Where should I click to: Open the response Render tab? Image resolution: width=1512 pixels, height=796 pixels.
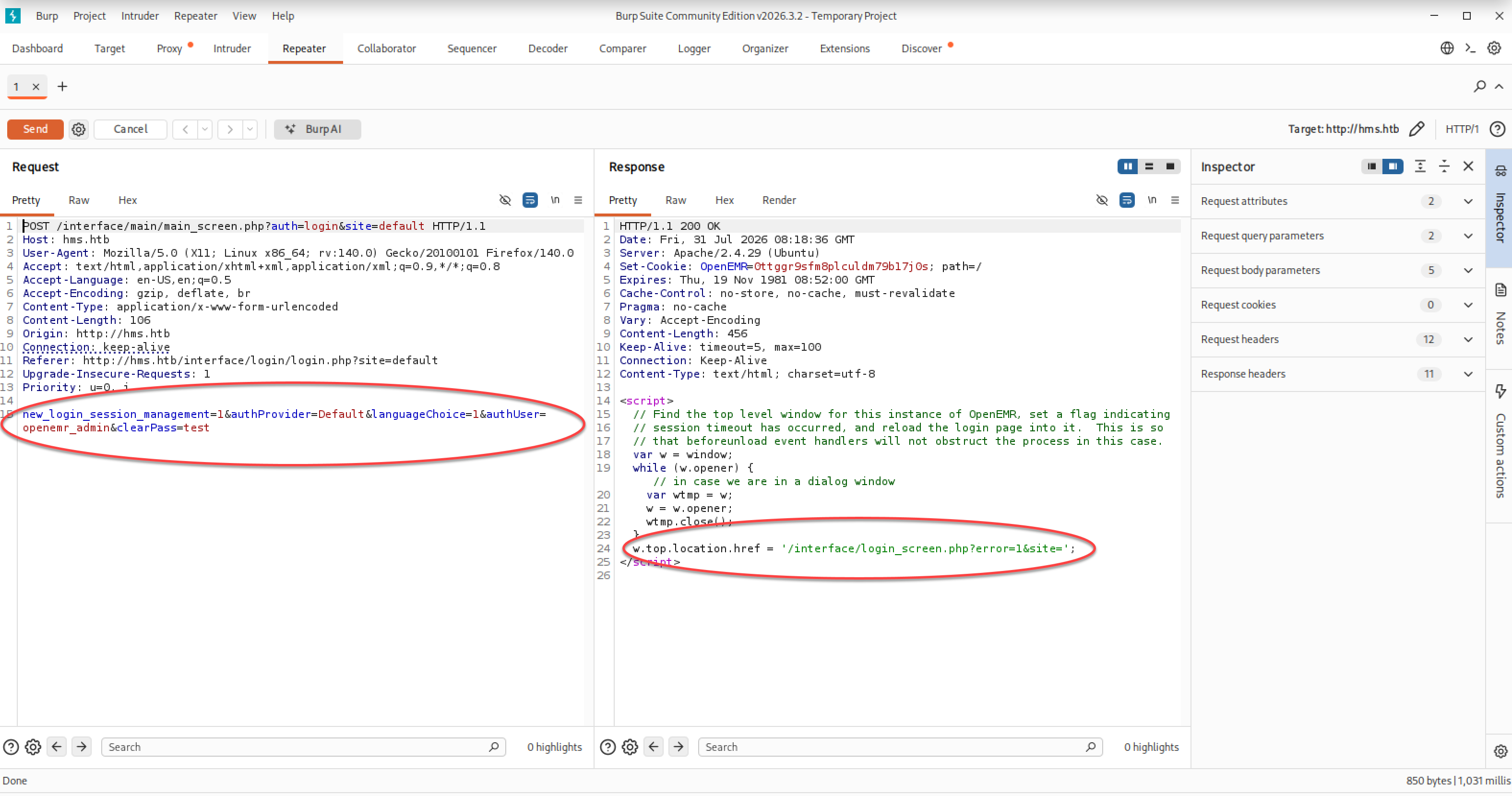(x=779, y=200)
